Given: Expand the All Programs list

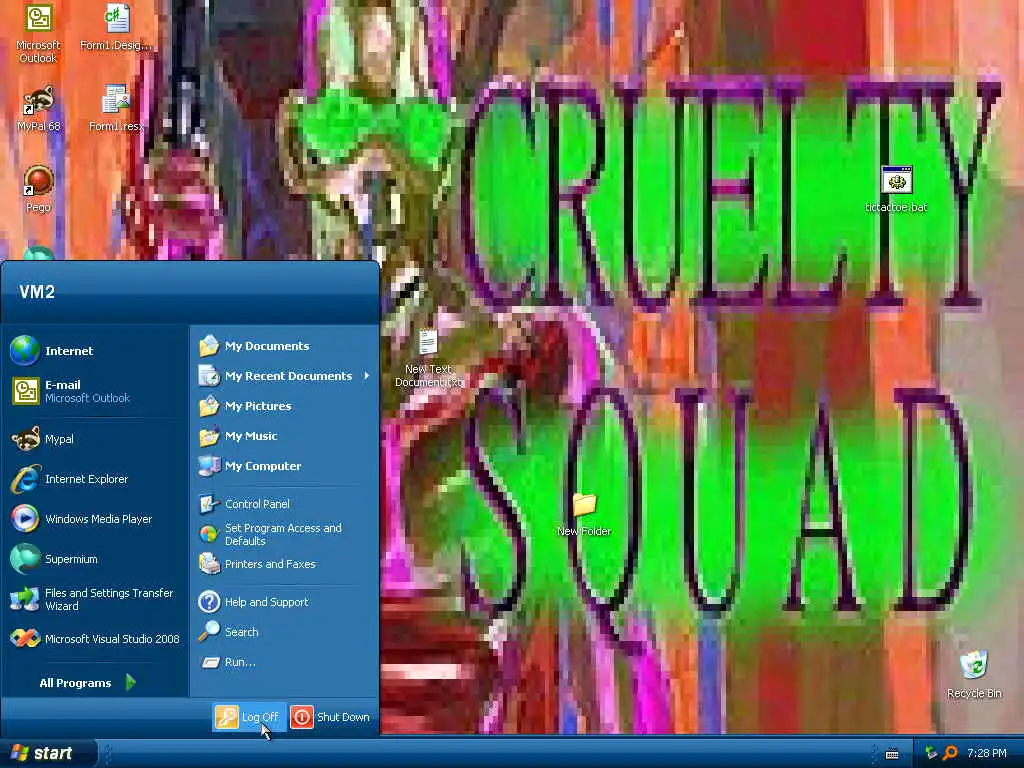Looking at the screenshot, I should pyautogui.click(x=88, y=682).
